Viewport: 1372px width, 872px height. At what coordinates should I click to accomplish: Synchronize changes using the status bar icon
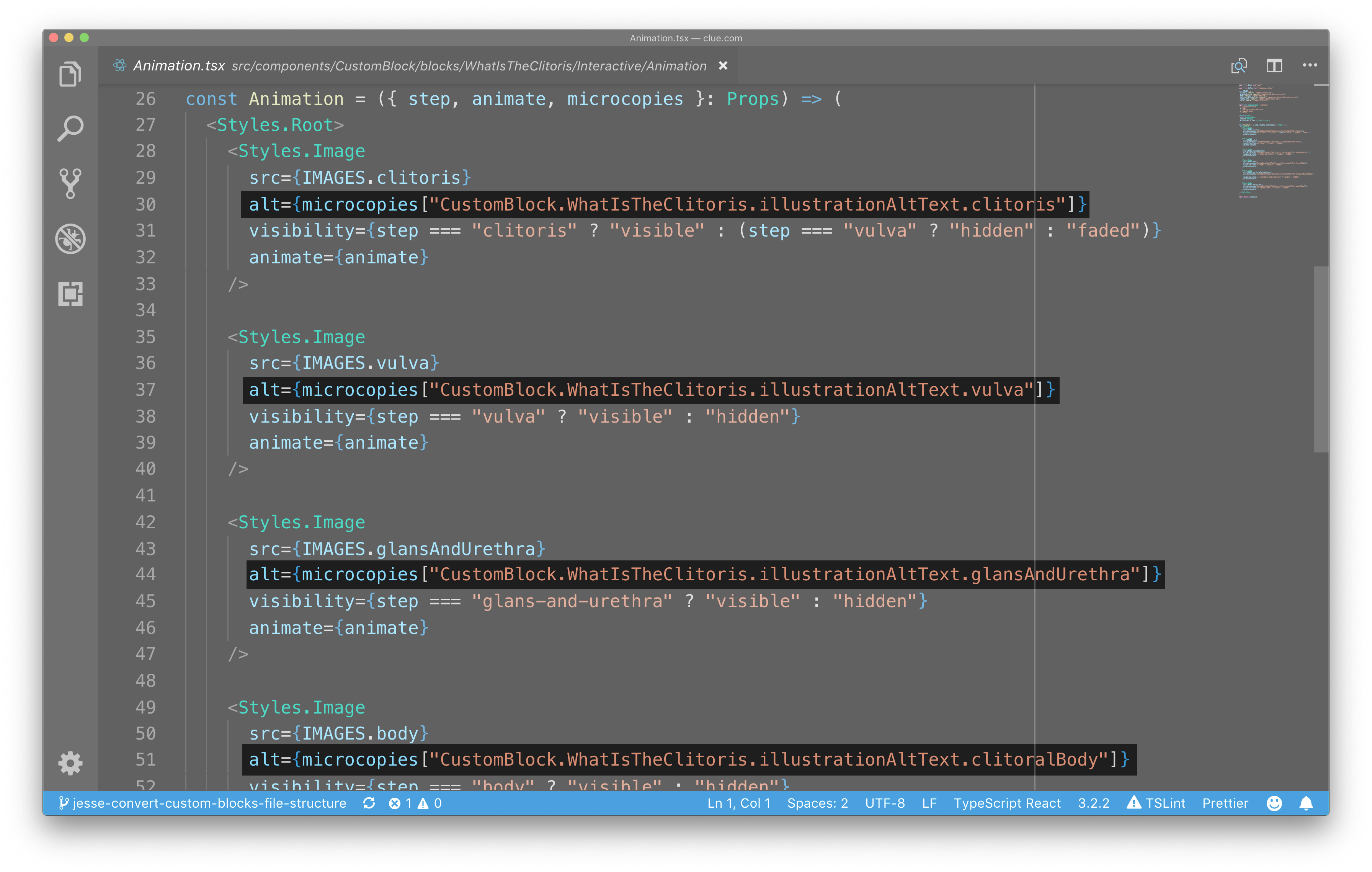(x=369, y=803)
